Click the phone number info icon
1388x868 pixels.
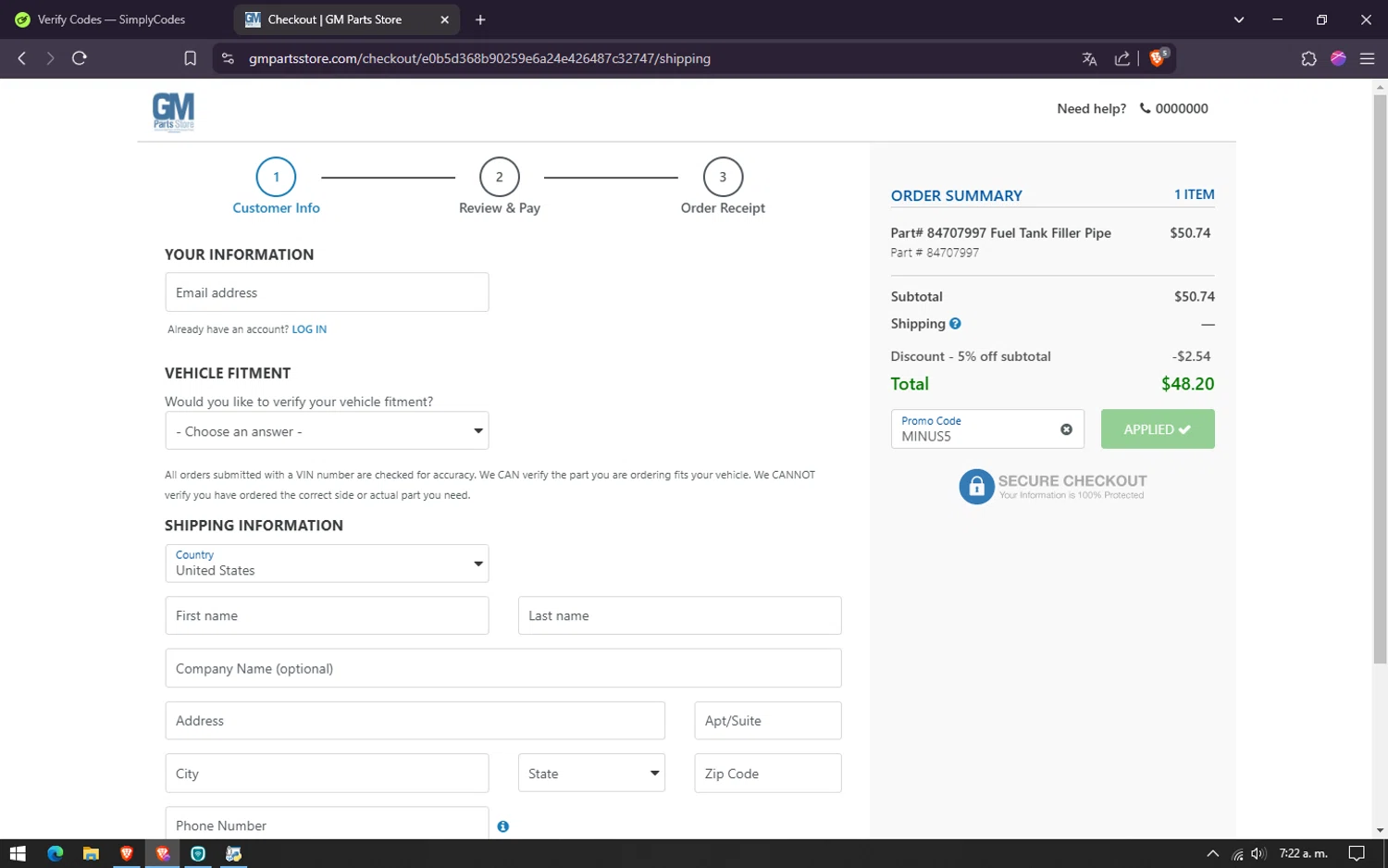click(x=502, y=826)
